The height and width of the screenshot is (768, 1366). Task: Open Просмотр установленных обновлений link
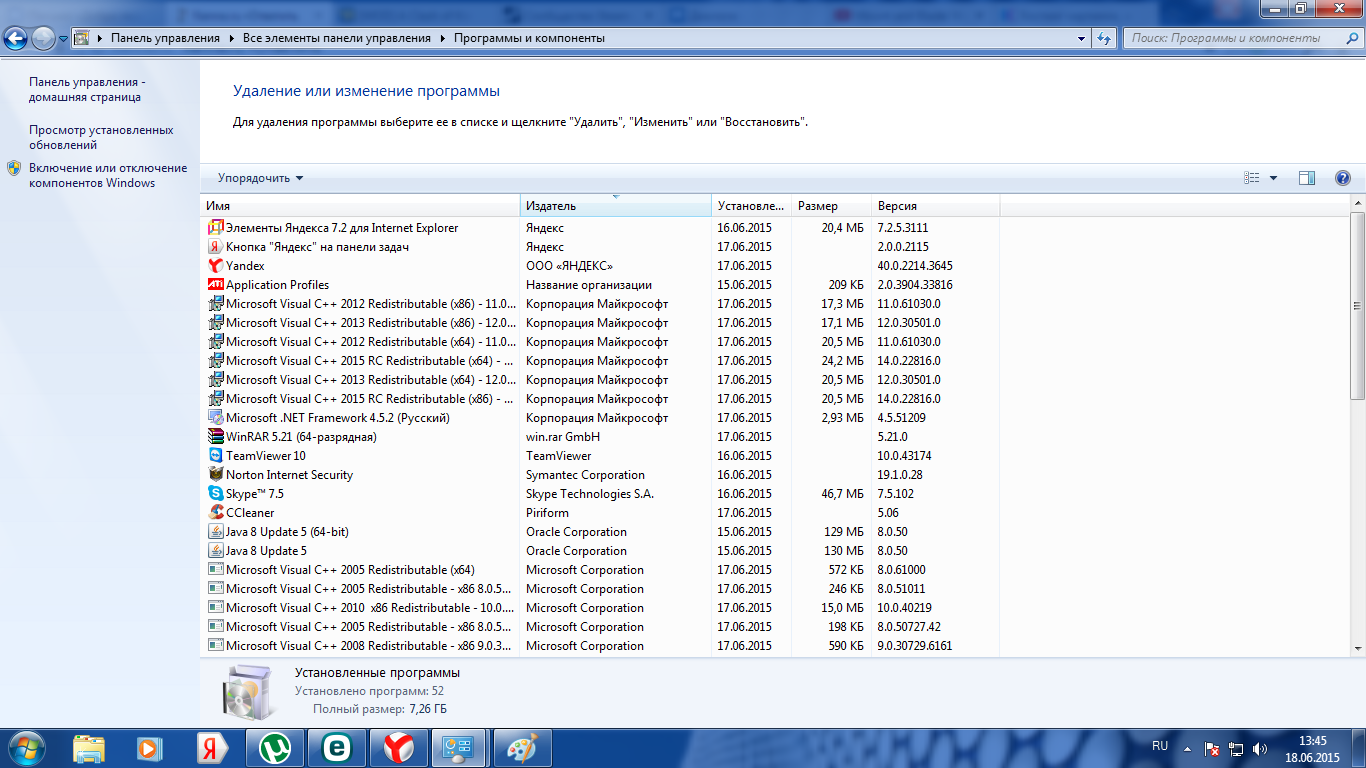pos(101,137)
